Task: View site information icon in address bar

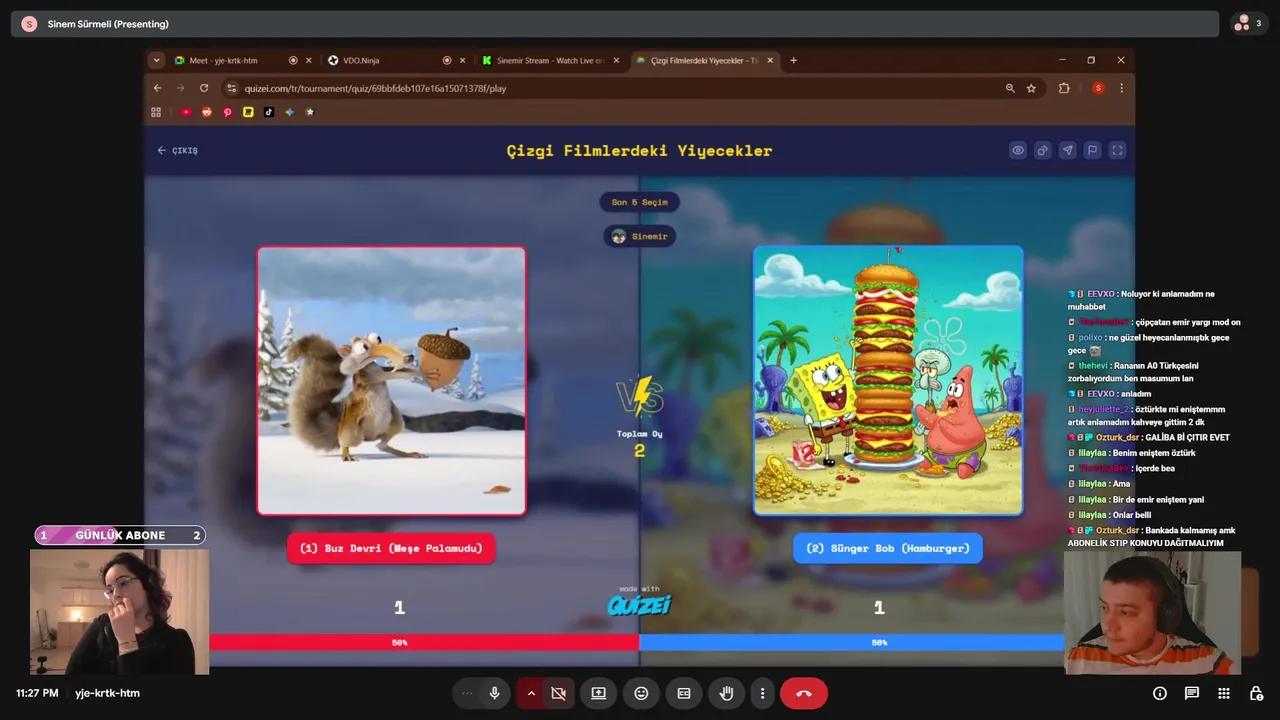Action: (x=232, y=88)
